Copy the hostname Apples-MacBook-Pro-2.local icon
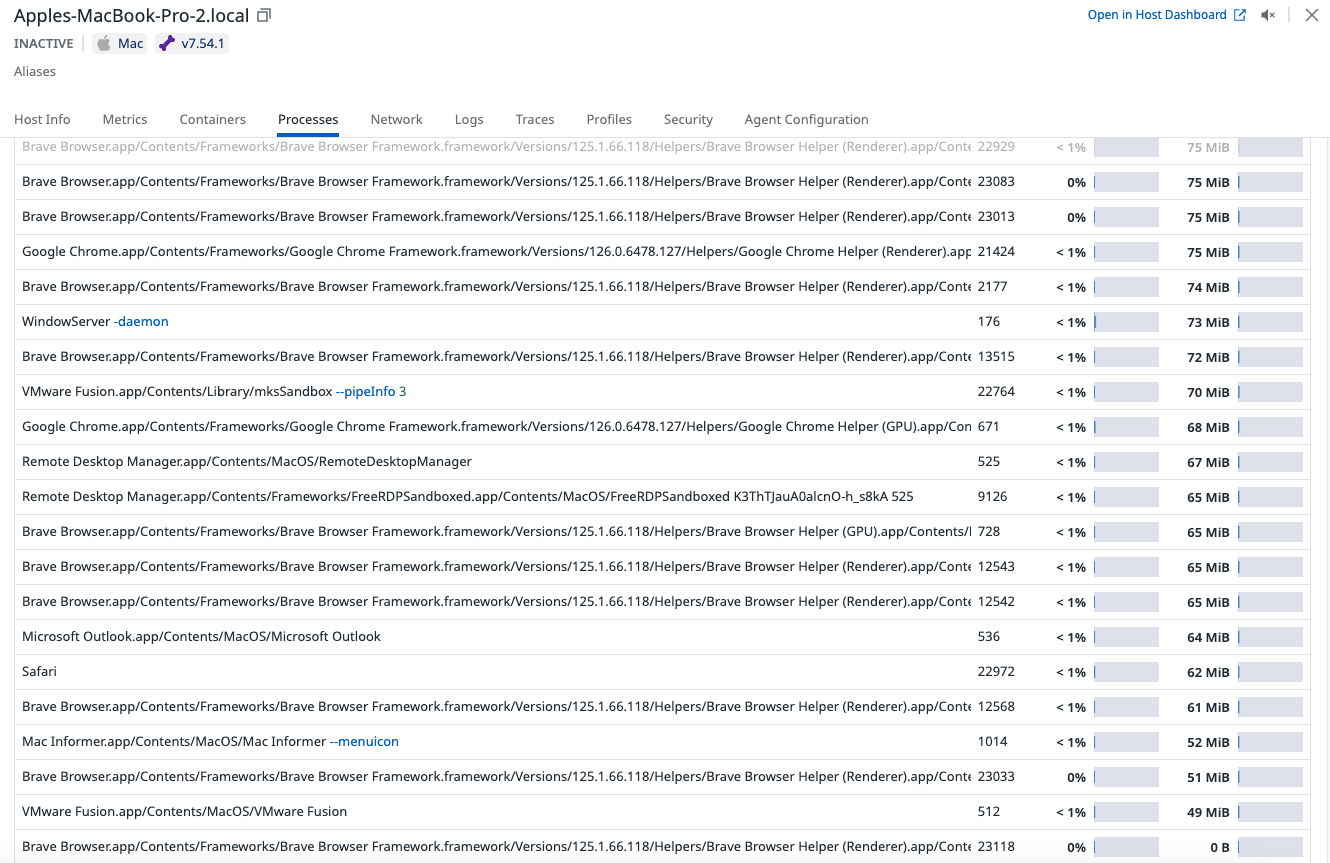1330x863 pixels. (x=264, y=16)
